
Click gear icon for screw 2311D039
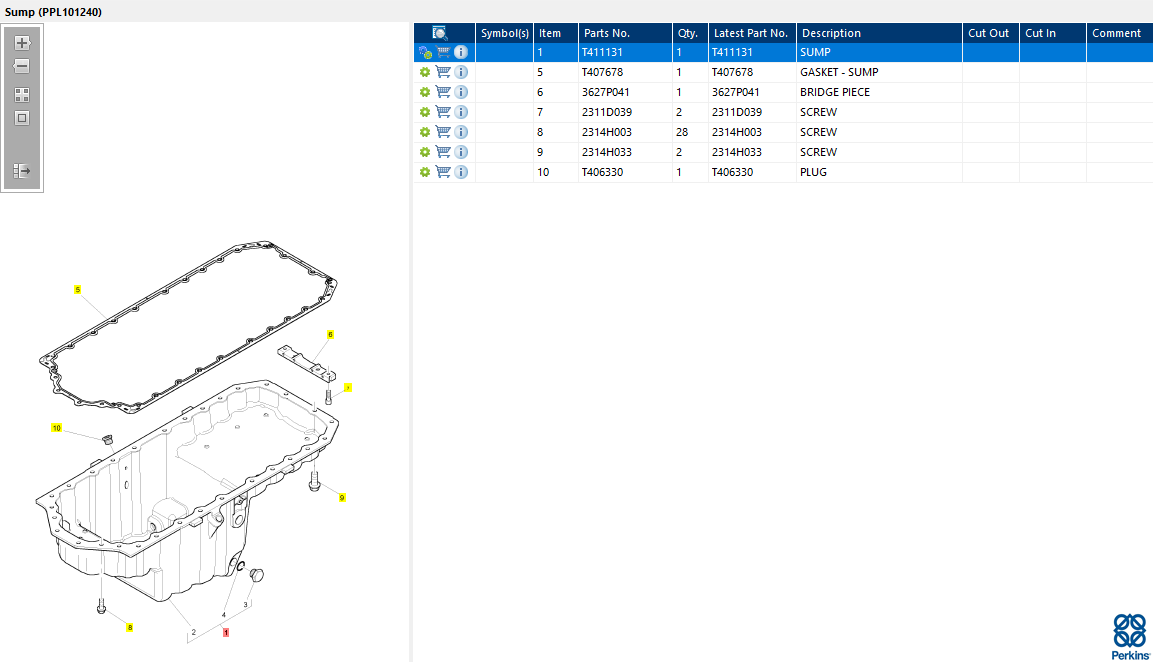click(x=425, y=112)
